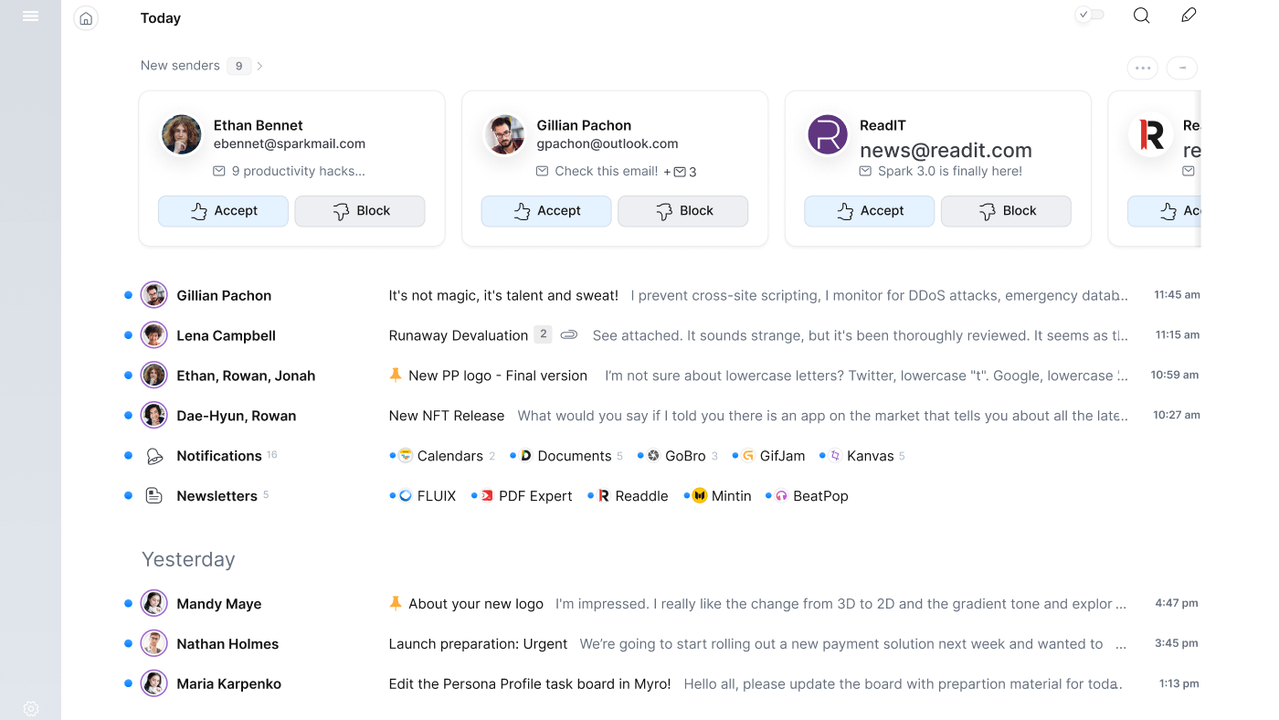Open the settings gear in the sidebar
This screenshot has width=1279, height=720.
31,708
